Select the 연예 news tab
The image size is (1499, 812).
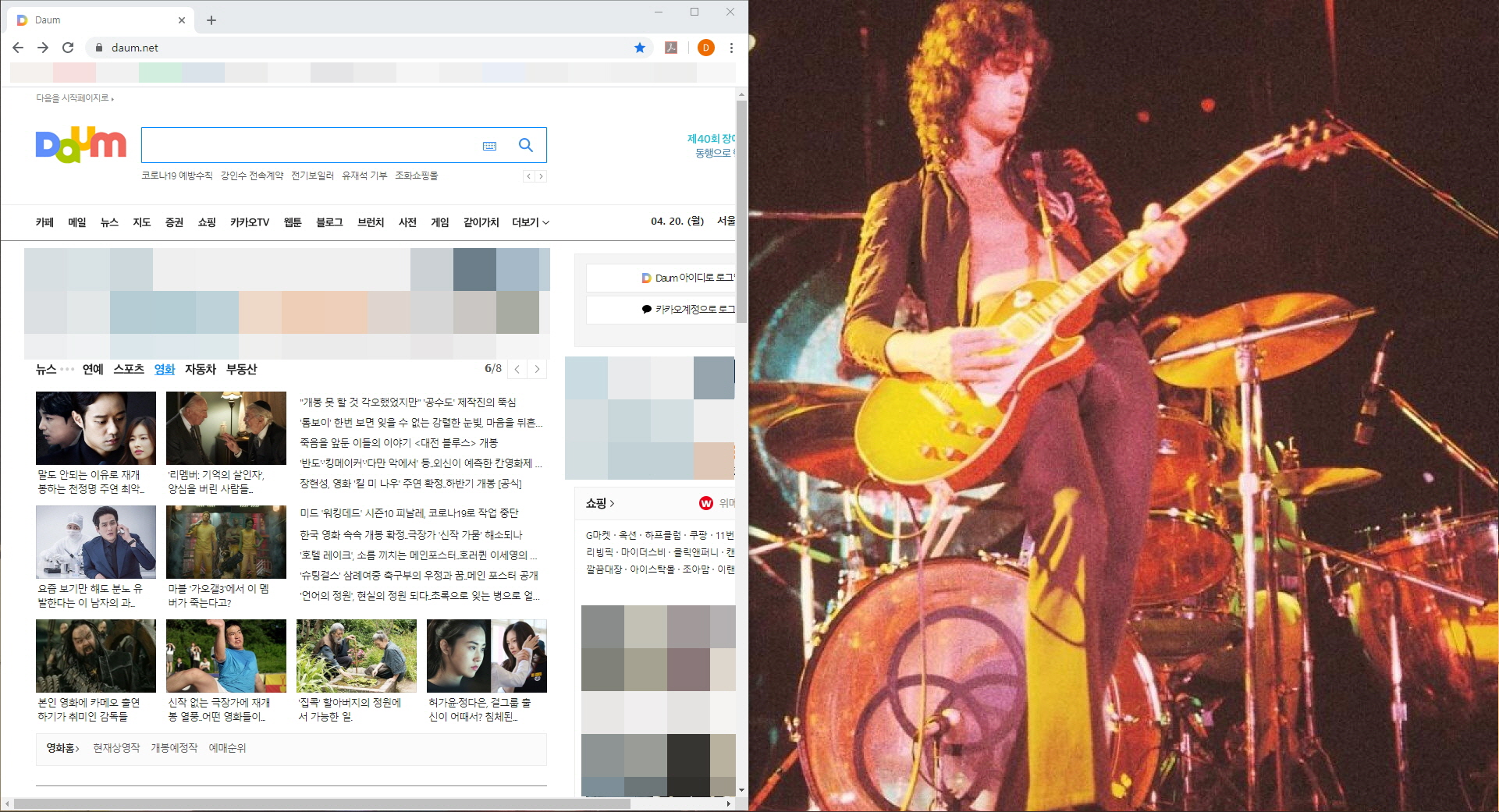[93, 369]
